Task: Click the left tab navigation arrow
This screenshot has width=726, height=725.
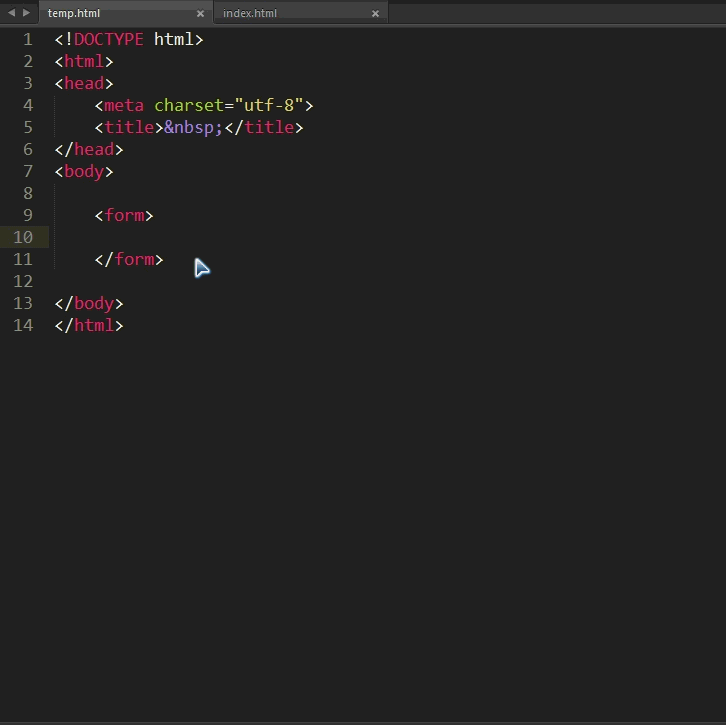Action: pyautogui.click(x=11, y=13)
